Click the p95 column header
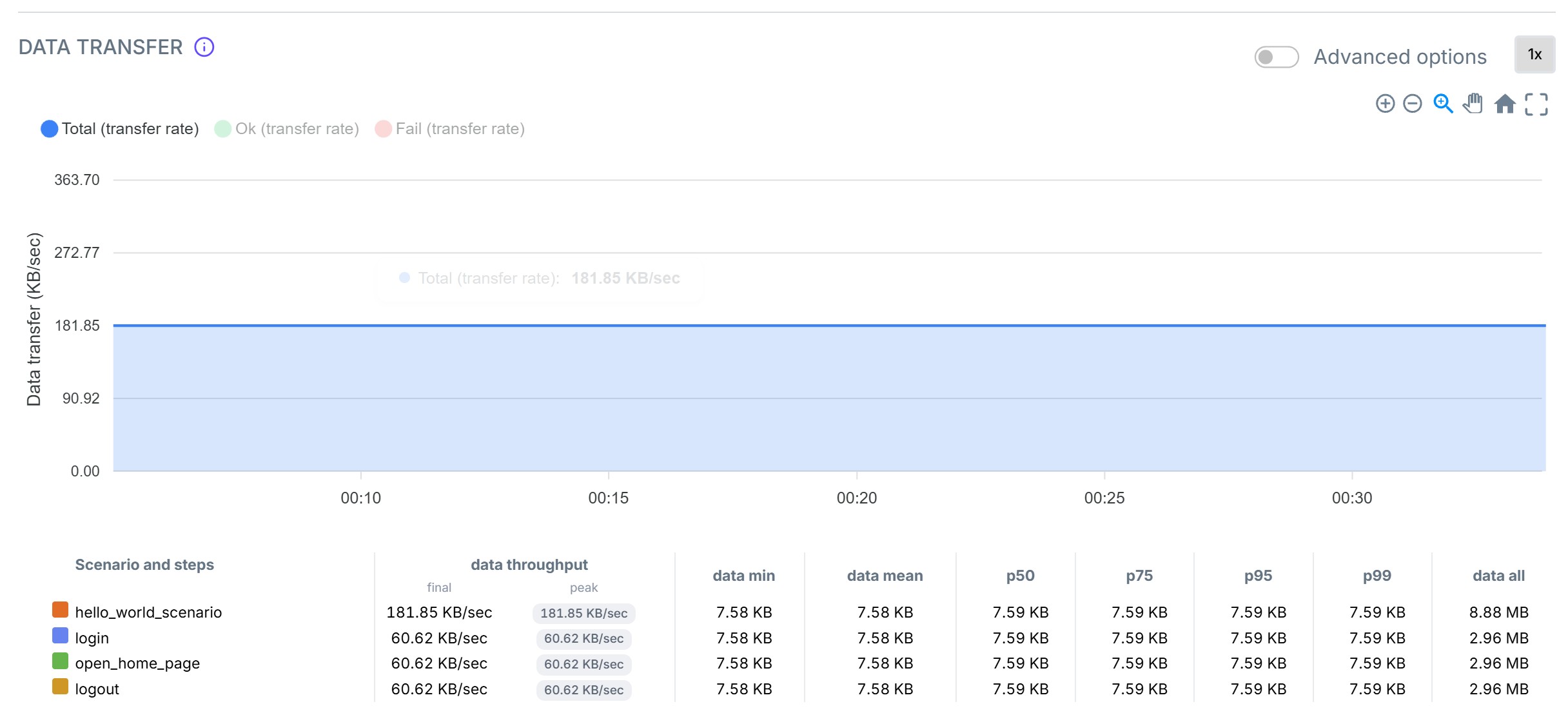1568x713 pixels. (x=1258, y=576)
